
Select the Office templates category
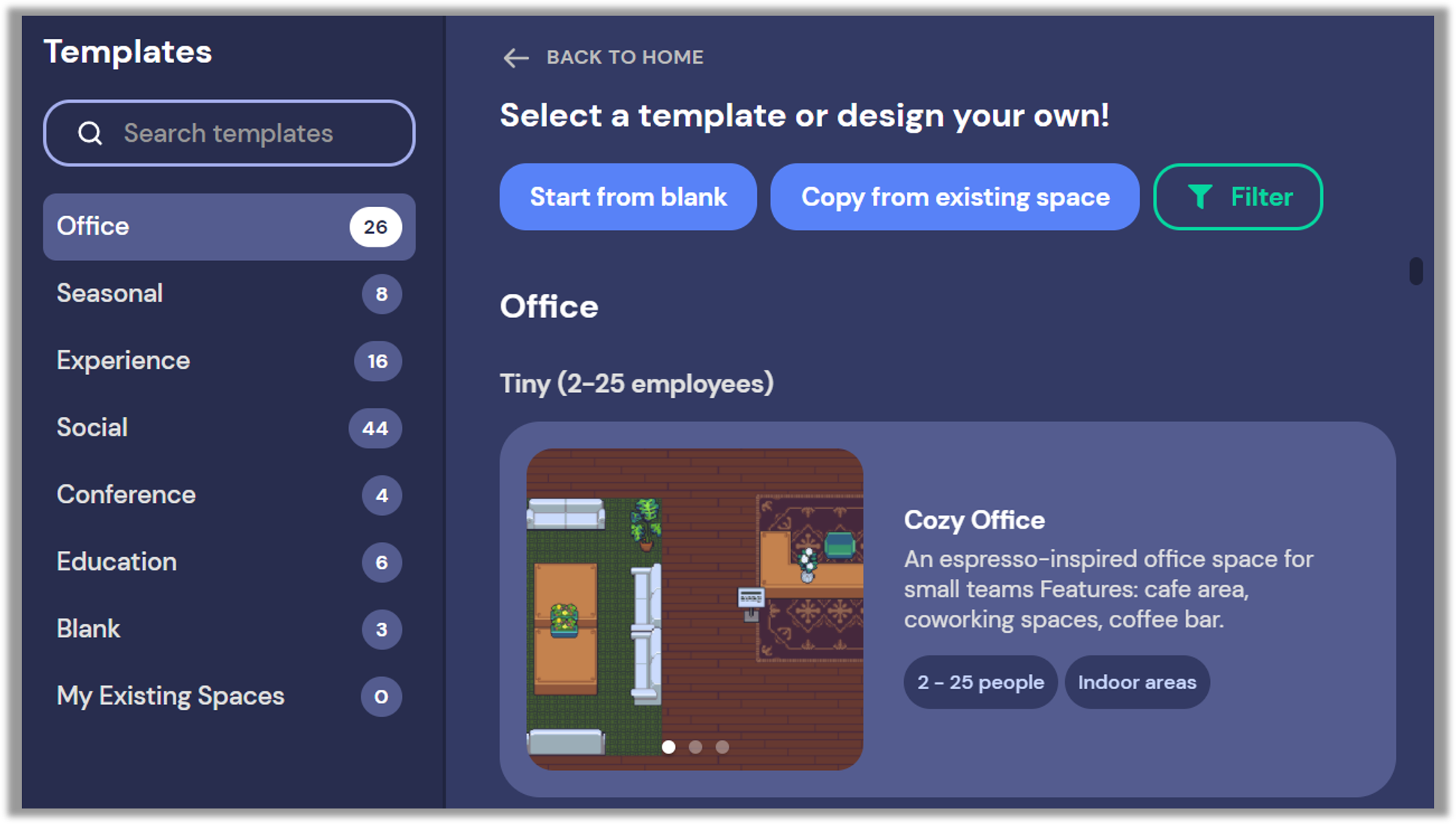coord(229,226)
